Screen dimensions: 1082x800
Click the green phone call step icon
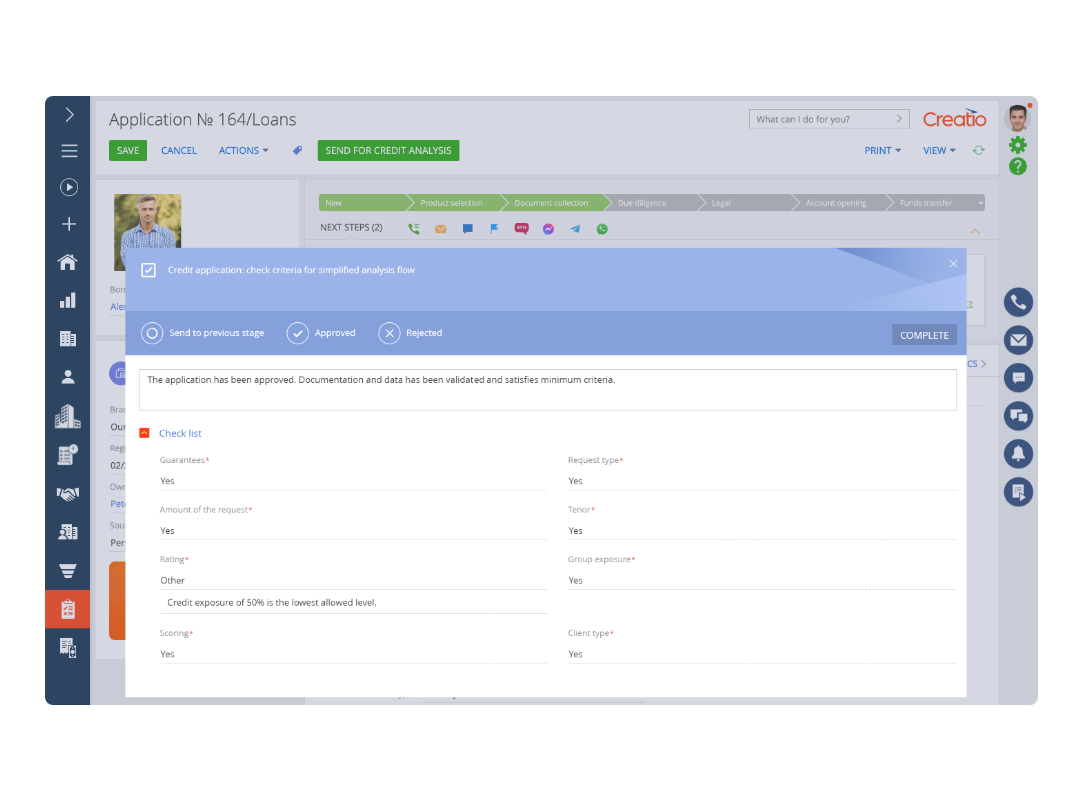pyautogui.click(x=414, y=228)
